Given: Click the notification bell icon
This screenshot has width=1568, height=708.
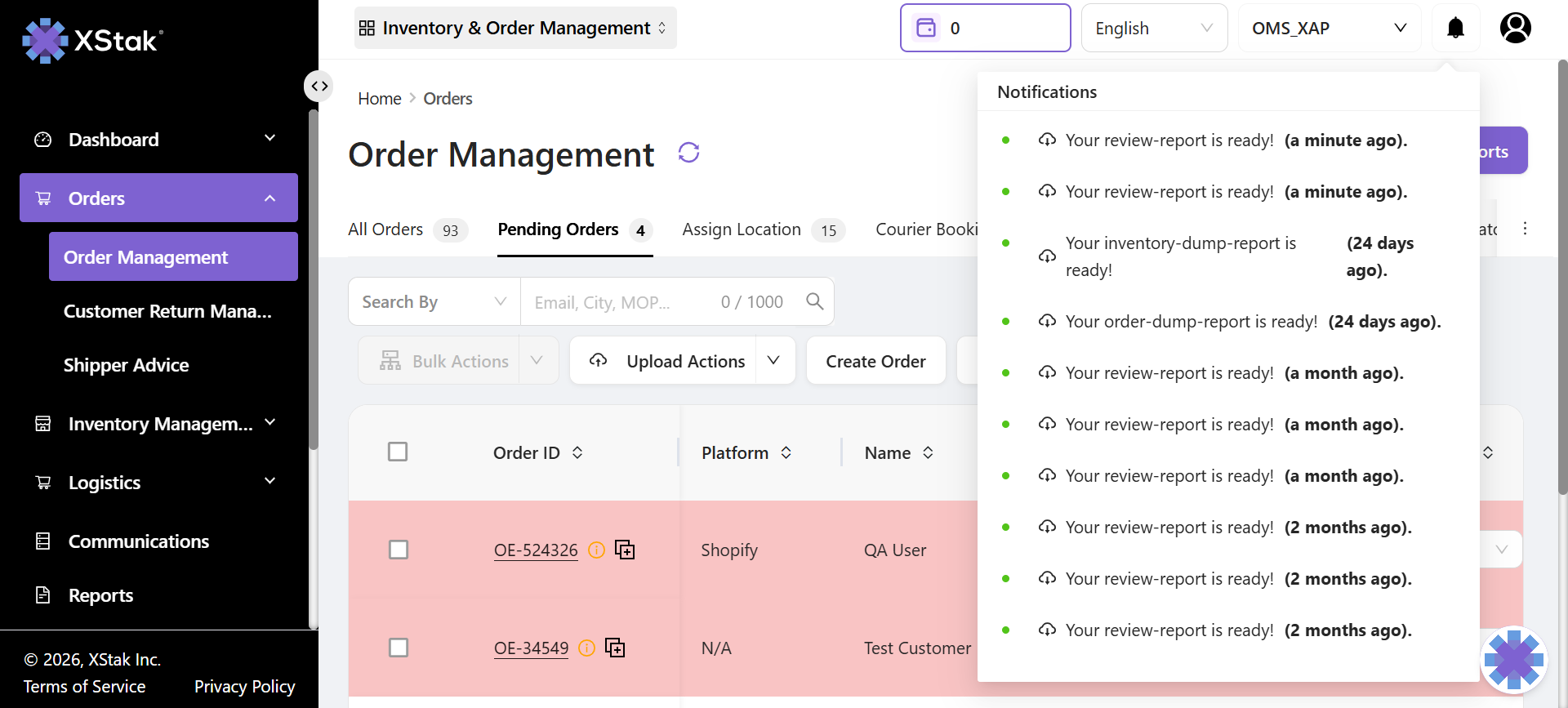Looking at the screenshot, I should (x=1455, y=29).
